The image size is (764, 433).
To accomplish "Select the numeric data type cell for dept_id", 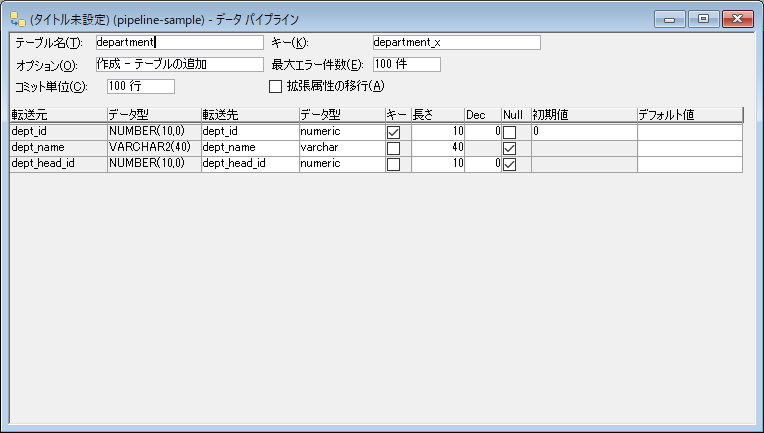I will coord(341,132).
